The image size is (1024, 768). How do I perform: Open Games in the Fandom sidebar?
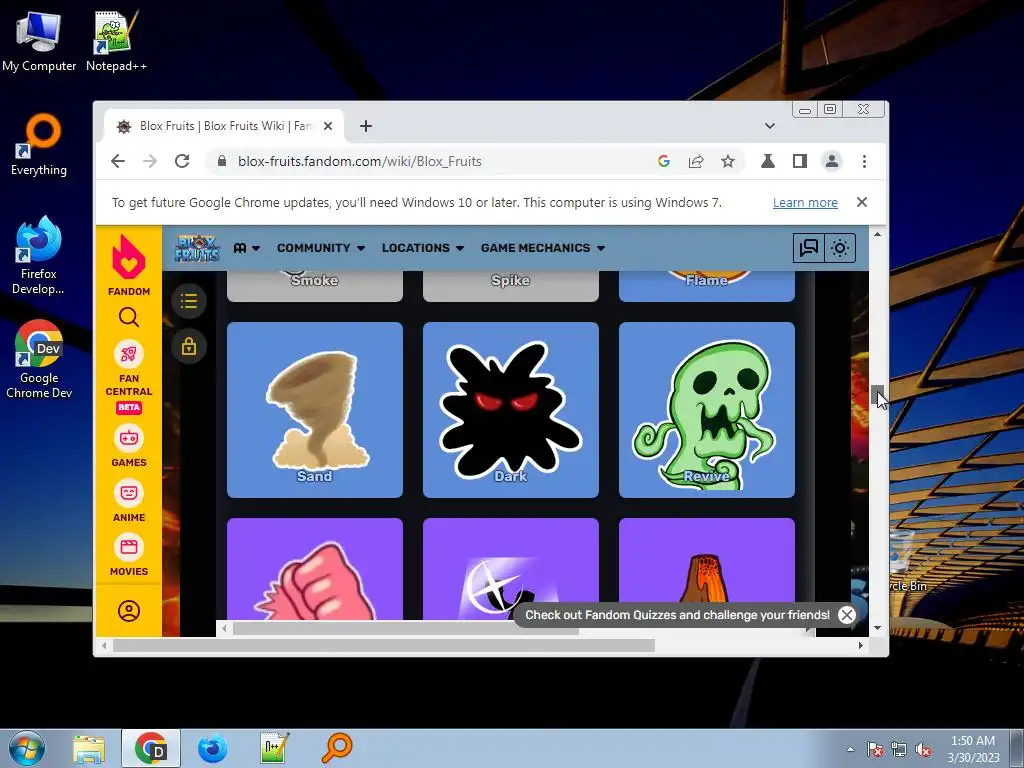(129, 446)
